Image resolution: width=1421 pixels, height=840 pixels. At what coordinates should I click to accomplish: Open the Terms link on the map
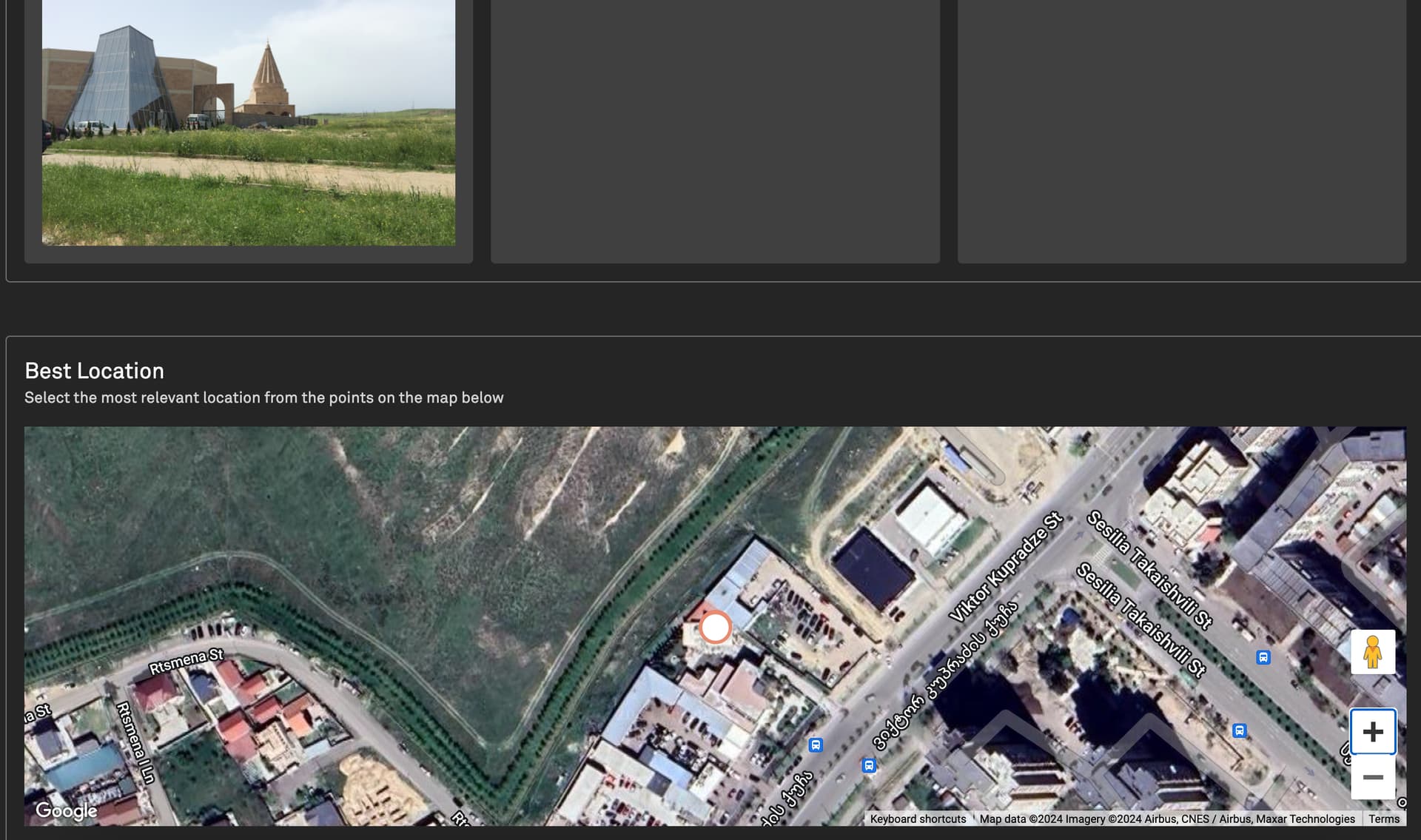point(1384,819)
